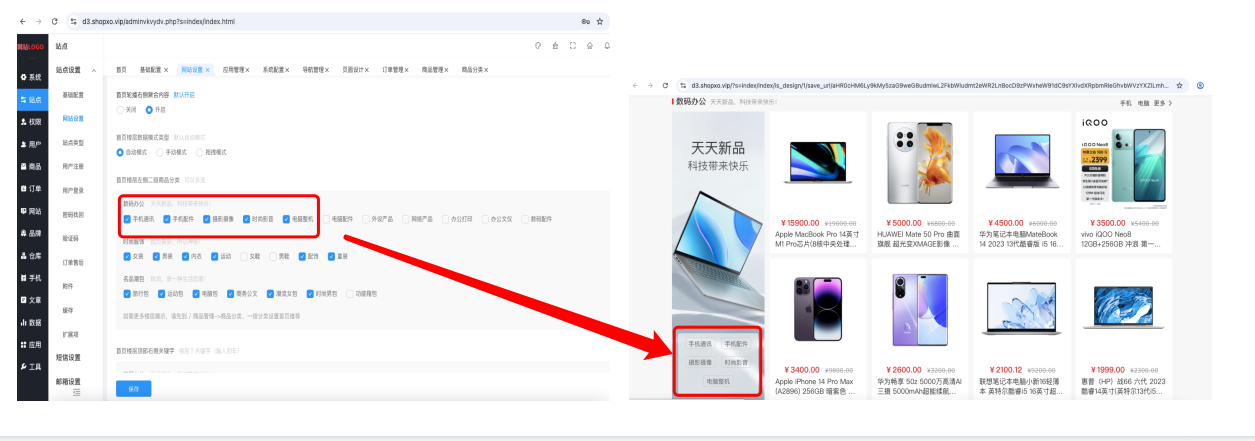Open 短信设置 in the submenu

(x=68, y=357)
